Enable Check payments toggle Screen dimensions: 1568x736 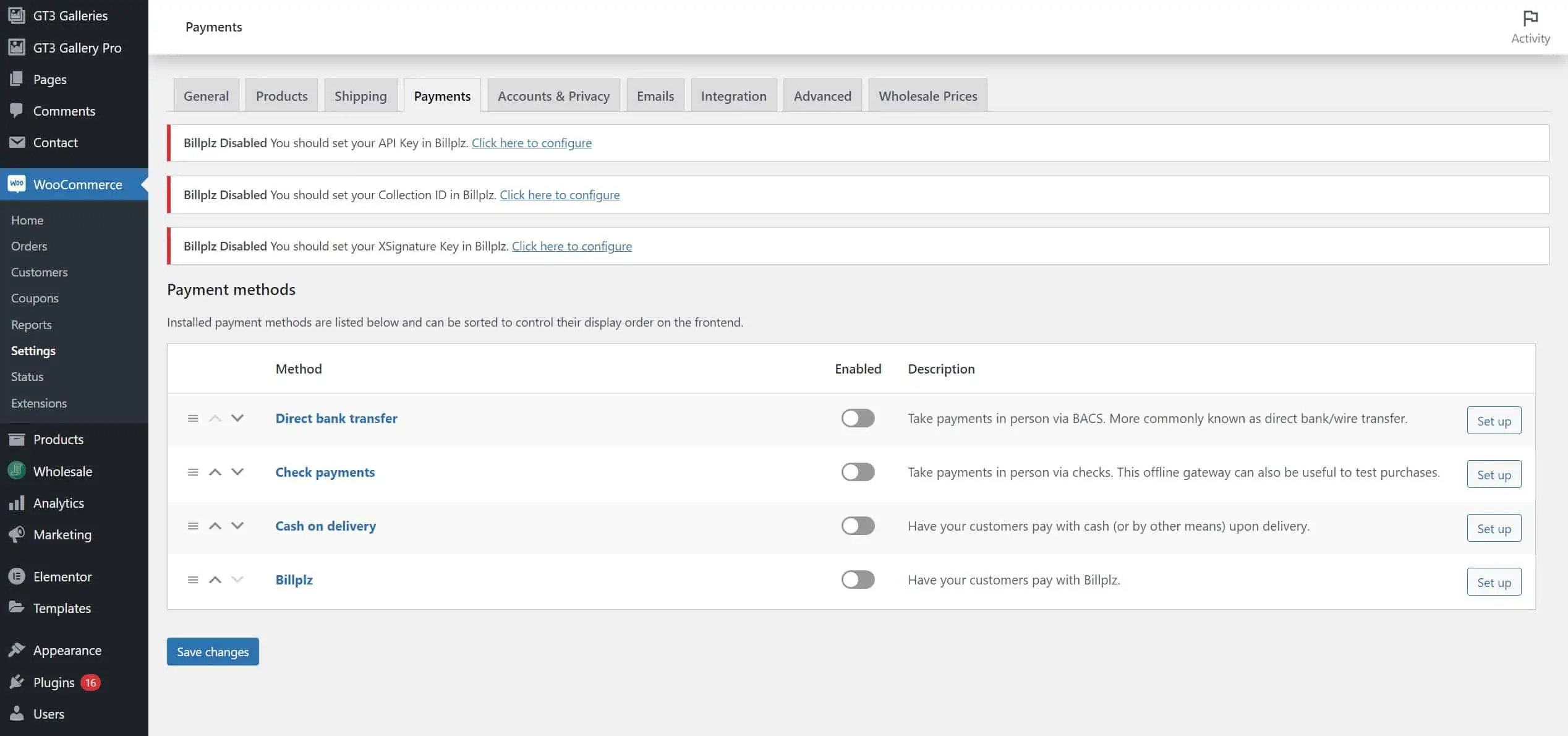coord(858,472)
